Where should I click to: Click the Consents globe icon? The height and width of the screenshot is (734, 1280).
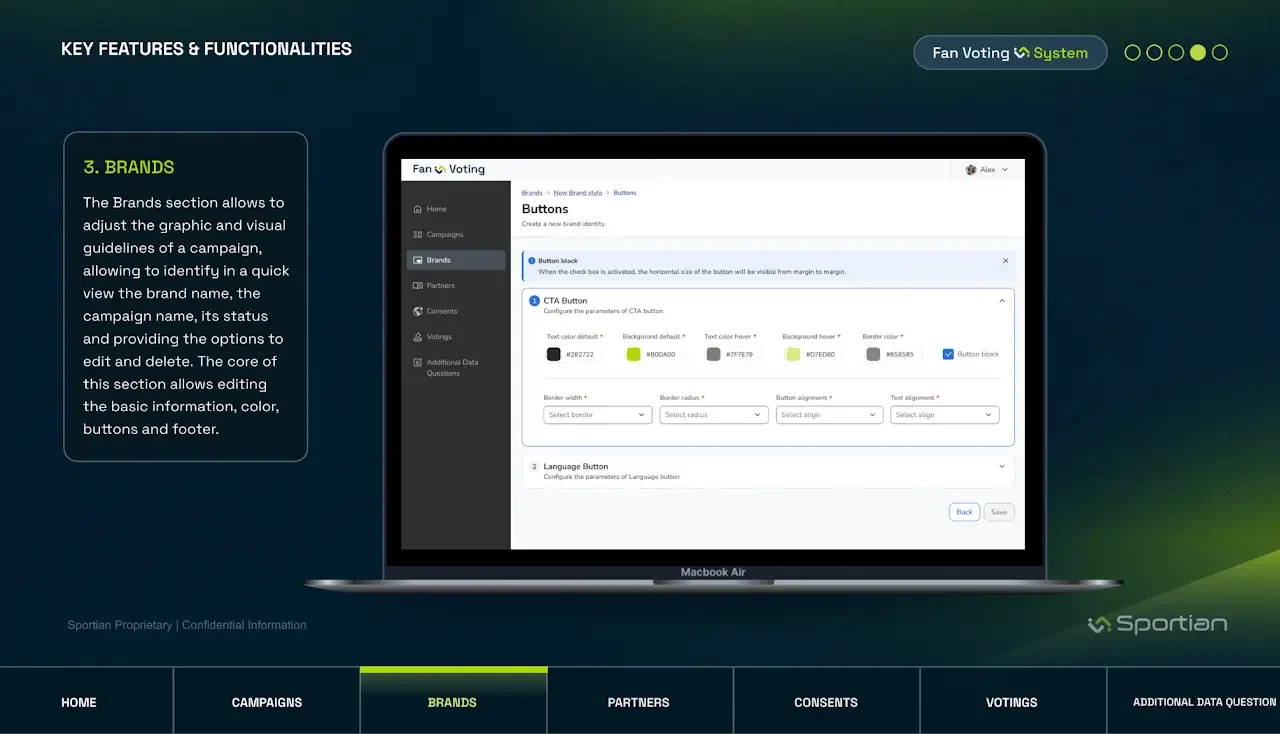(418, 311)
